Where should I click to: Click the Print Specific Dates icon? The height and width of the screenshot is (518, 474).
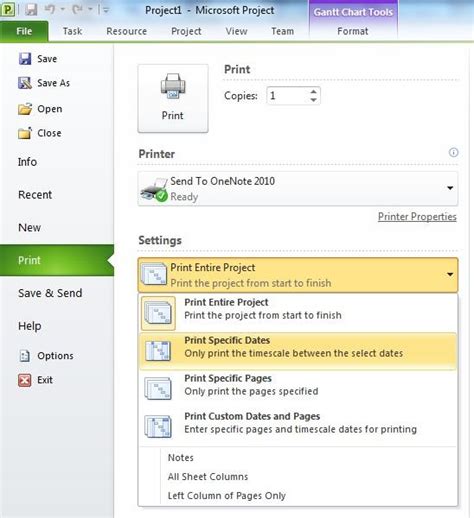pos(158,351)
